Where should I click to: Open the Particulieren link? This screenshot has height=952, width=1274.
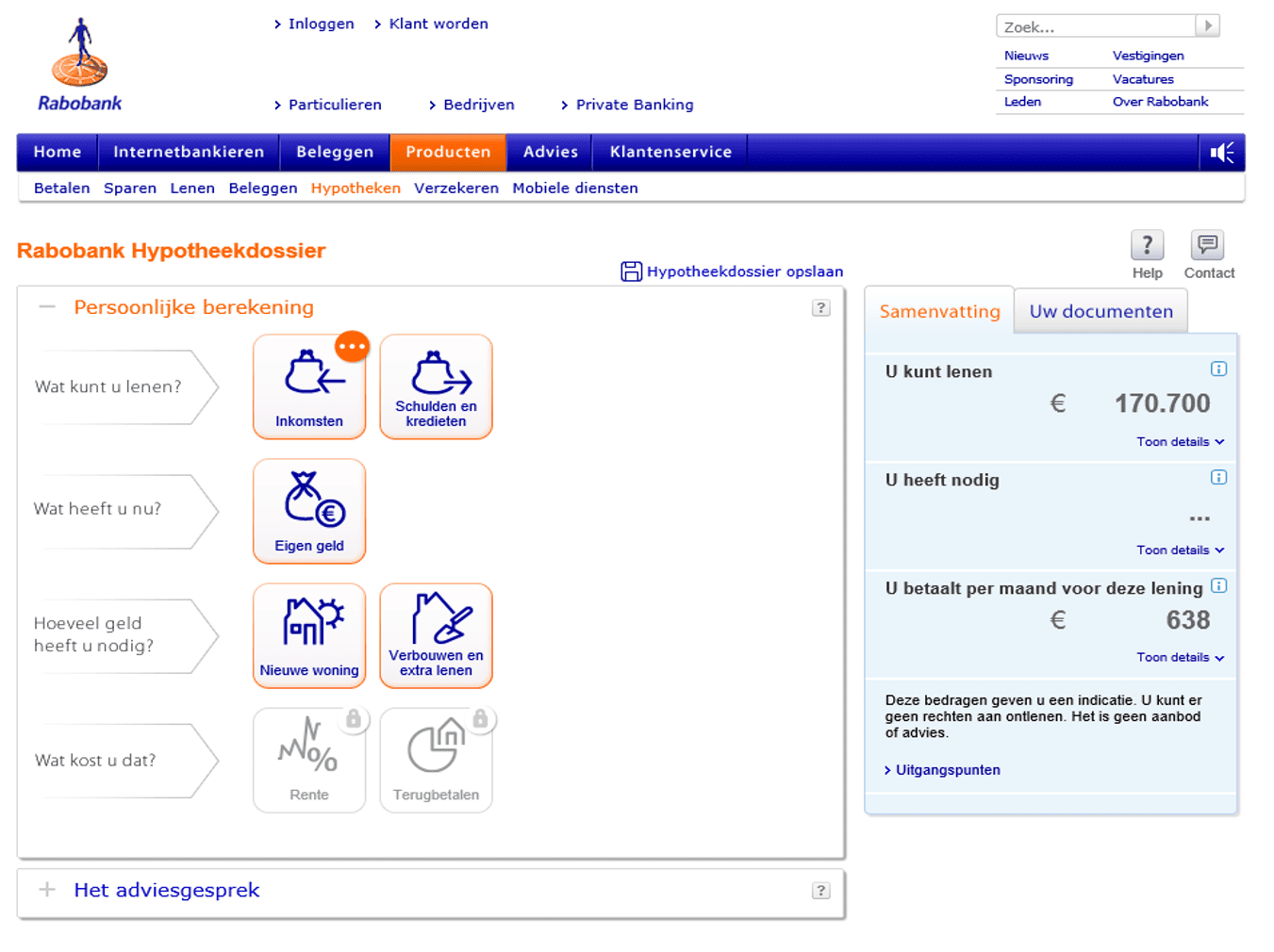click(x=335, y=105)
